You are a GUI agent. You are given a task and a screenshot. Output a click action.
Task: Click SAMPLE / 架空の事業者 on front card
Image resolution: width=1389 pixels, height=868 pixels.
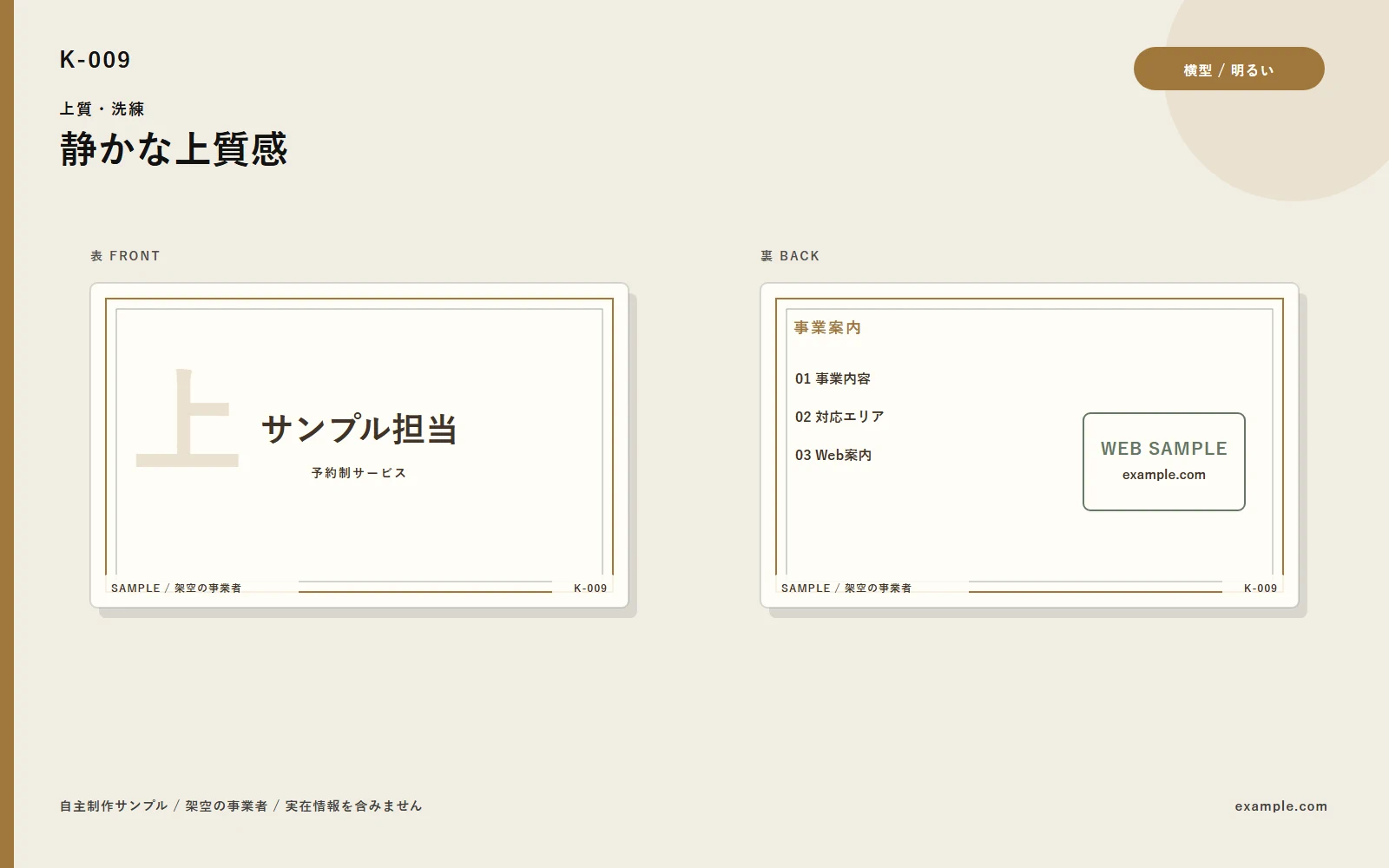point(176,589)
